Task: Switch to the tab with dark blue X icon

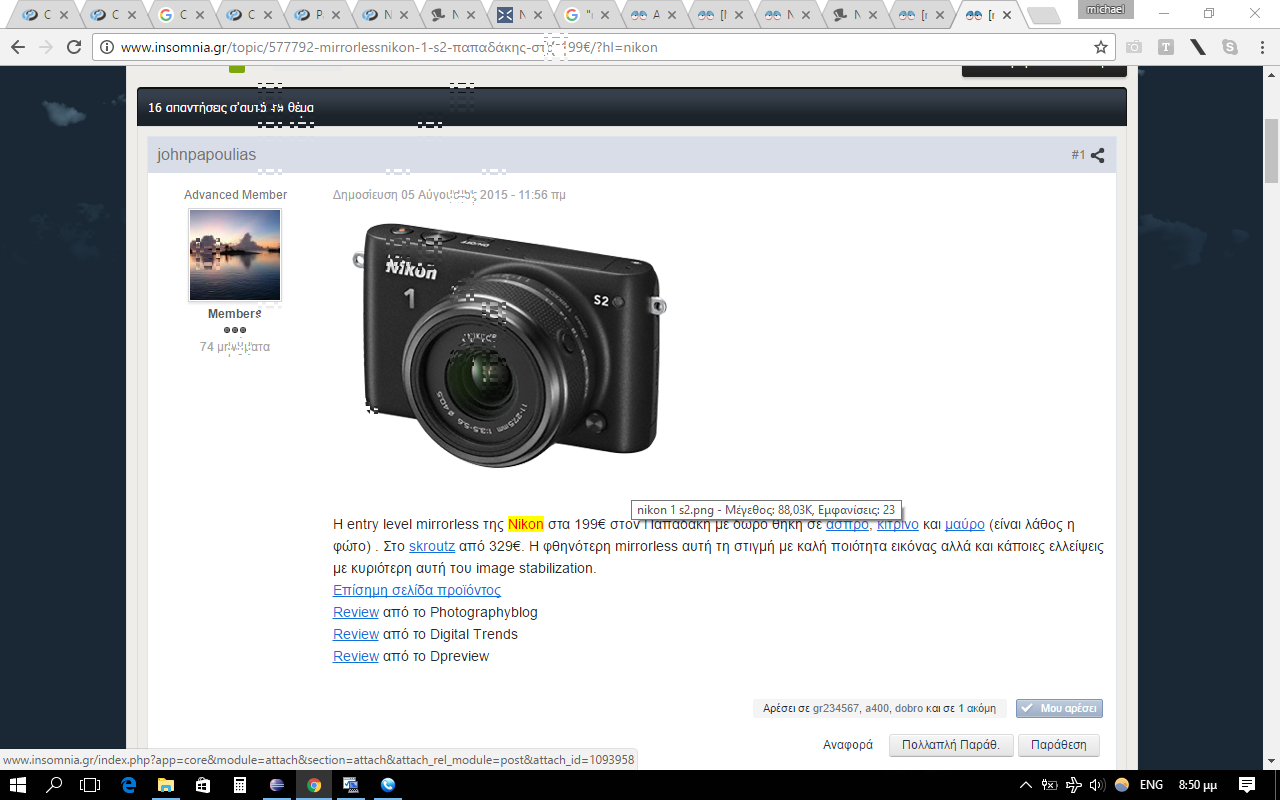Action: (519, 15)
